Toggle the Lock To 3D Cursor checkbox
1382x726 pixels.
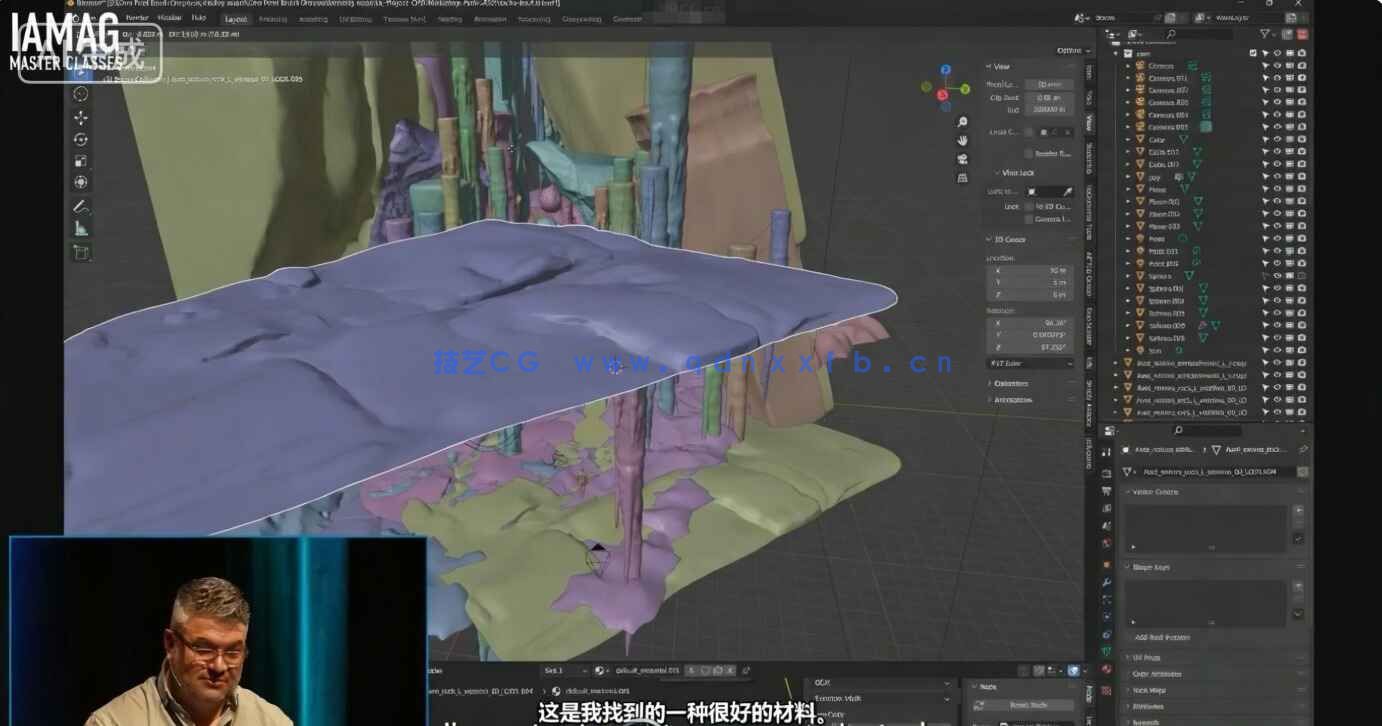tap(1028, 206)
